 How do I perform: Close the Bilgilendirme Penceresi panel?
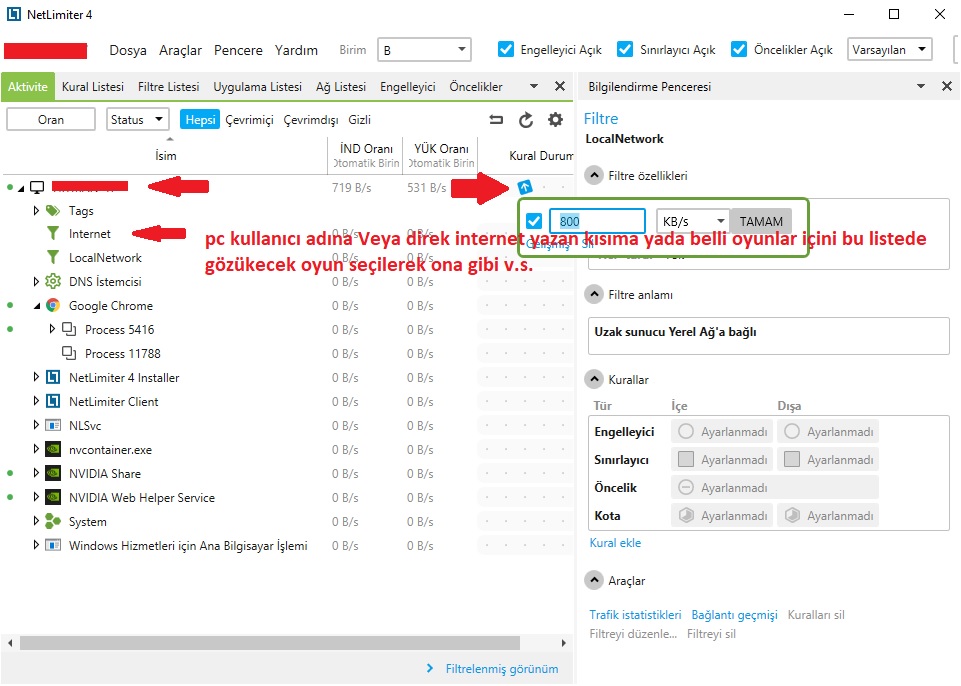[x=947, y=86]
